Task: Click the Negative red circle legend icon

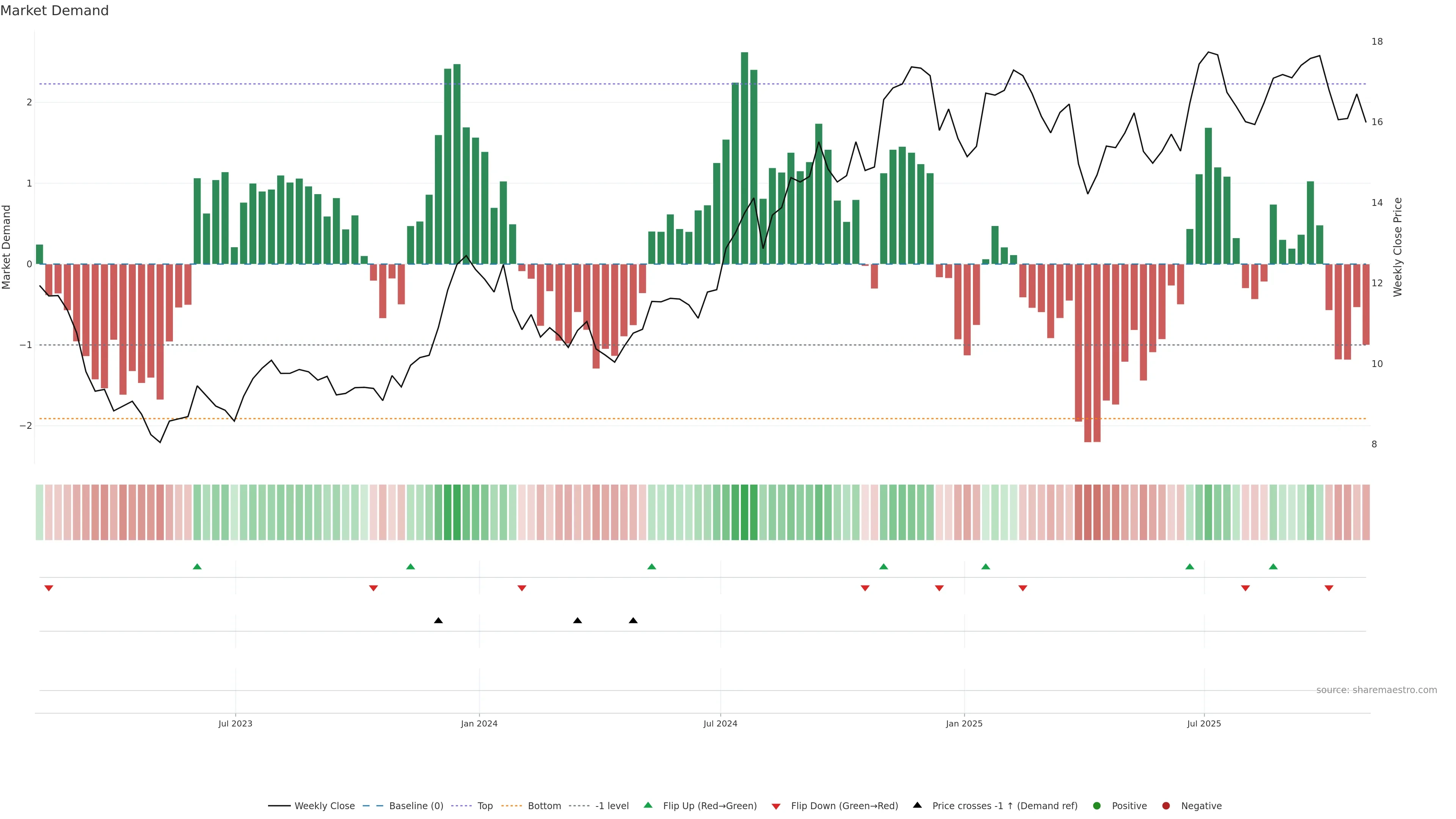Action: tap(1166, 805)
